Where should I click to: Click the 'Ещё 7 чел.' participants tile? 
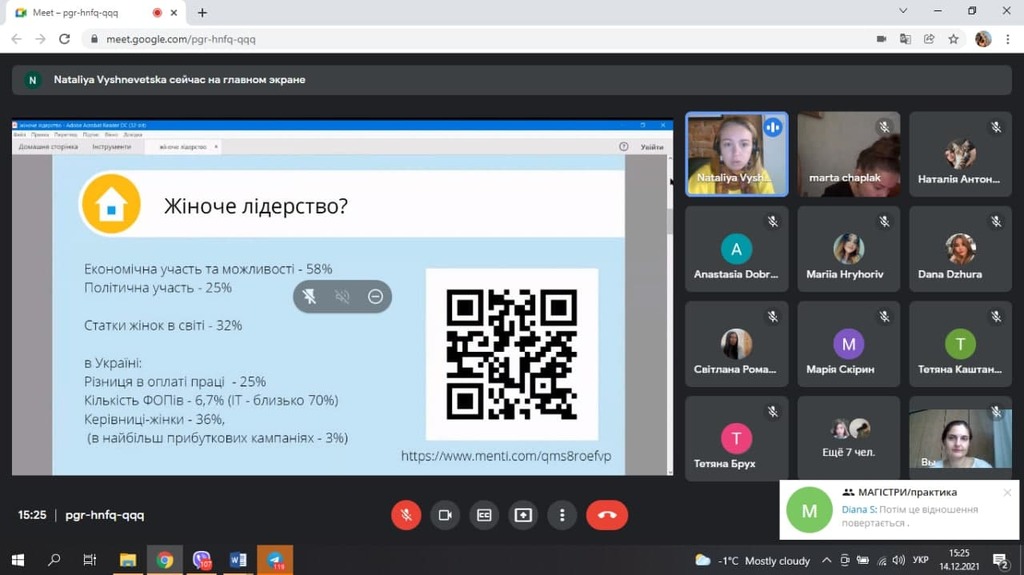pyautogui.click(x=849, y=438)
